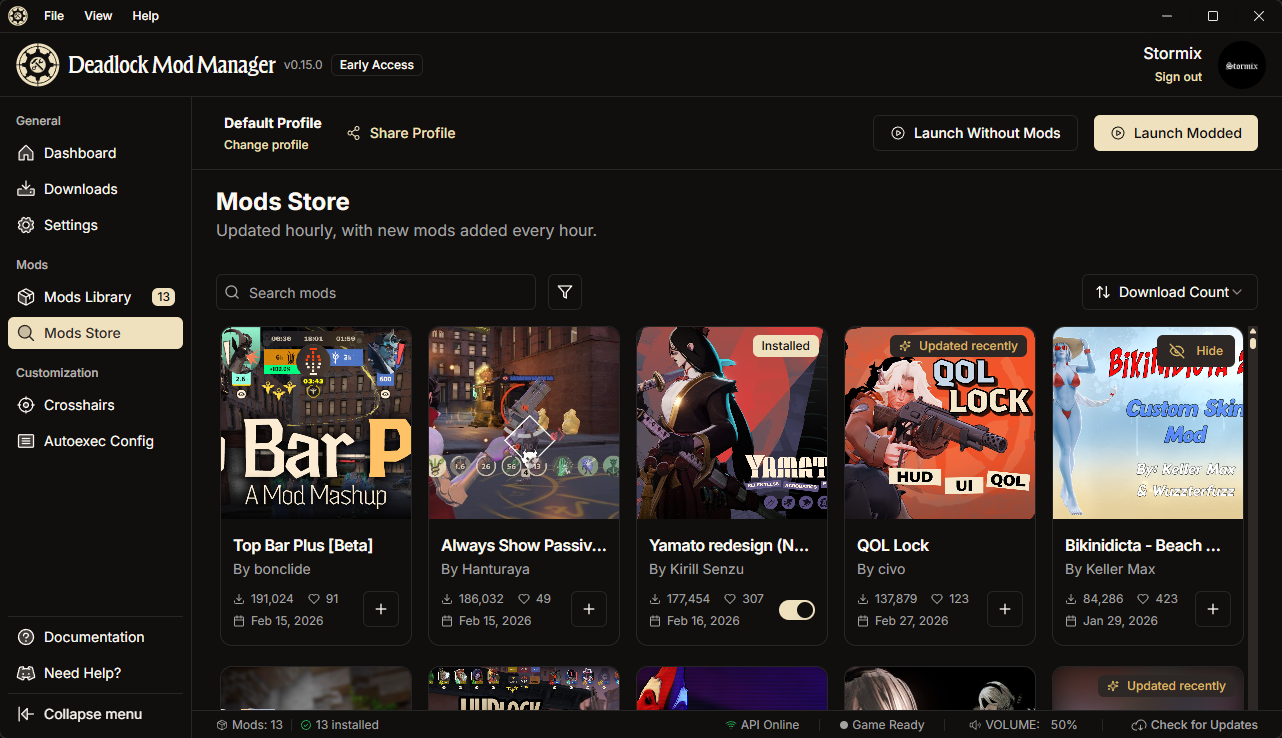The height and width of the screenshot is (738, 1282).
Task: Click inside the Search mods field
Action: (375, 292)
